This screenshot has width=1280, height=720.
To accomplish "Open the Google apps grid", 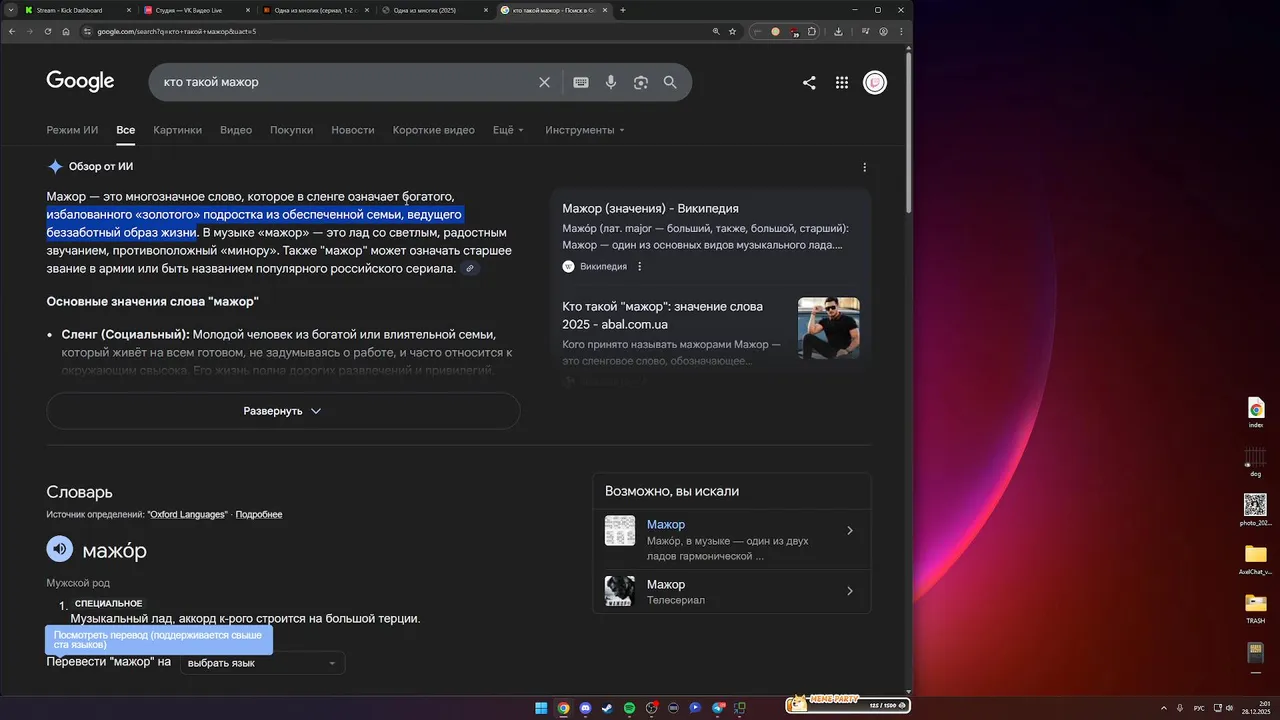I will point(842,82).
